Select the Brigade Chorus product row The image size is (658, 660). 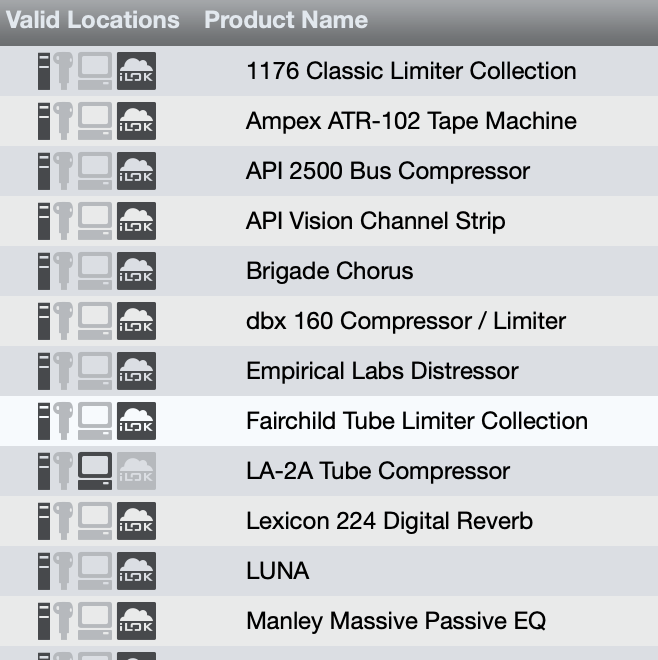[x=329, y=271]
